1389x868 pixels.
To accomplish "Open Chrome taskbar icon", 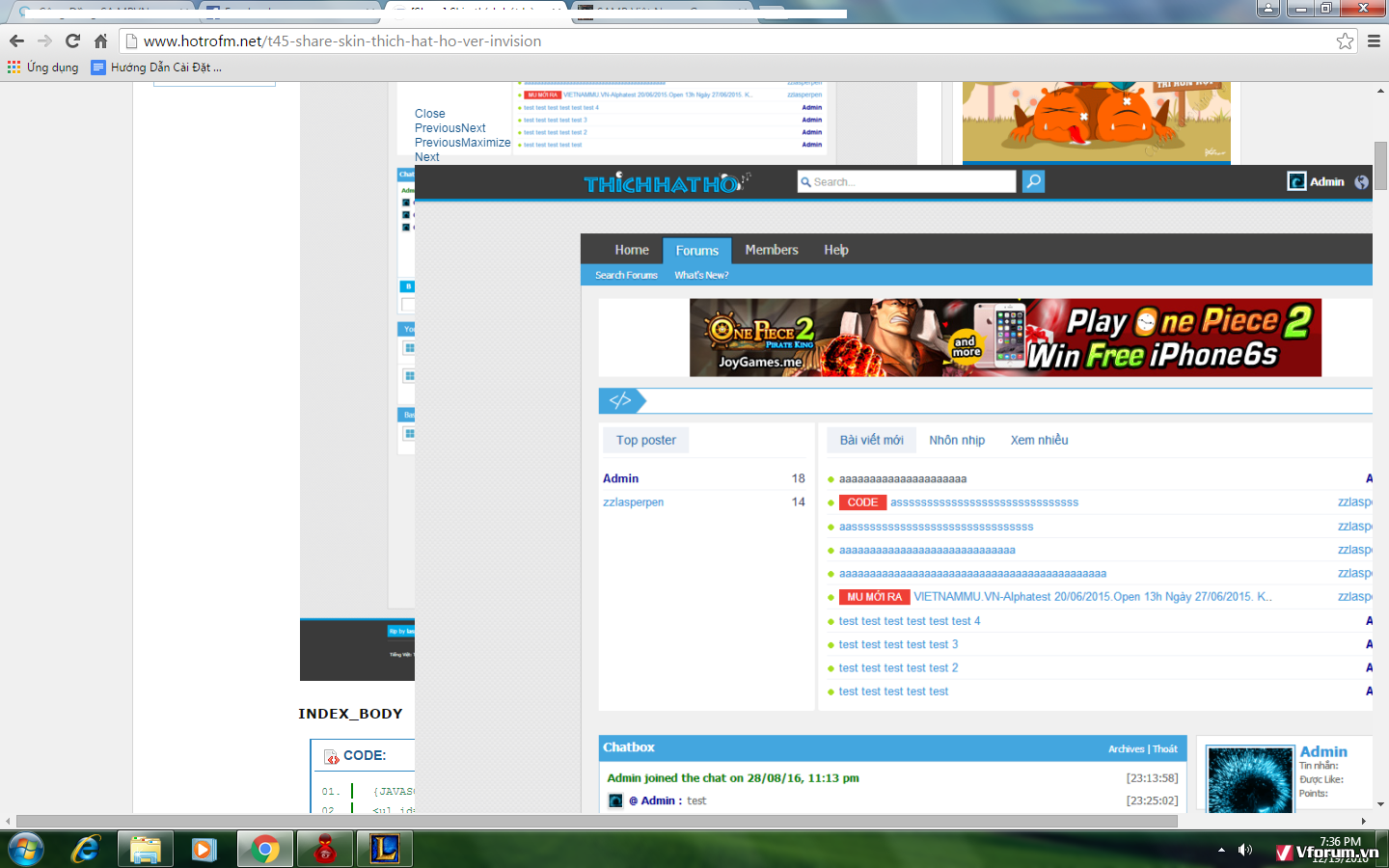I will [264, 850].
